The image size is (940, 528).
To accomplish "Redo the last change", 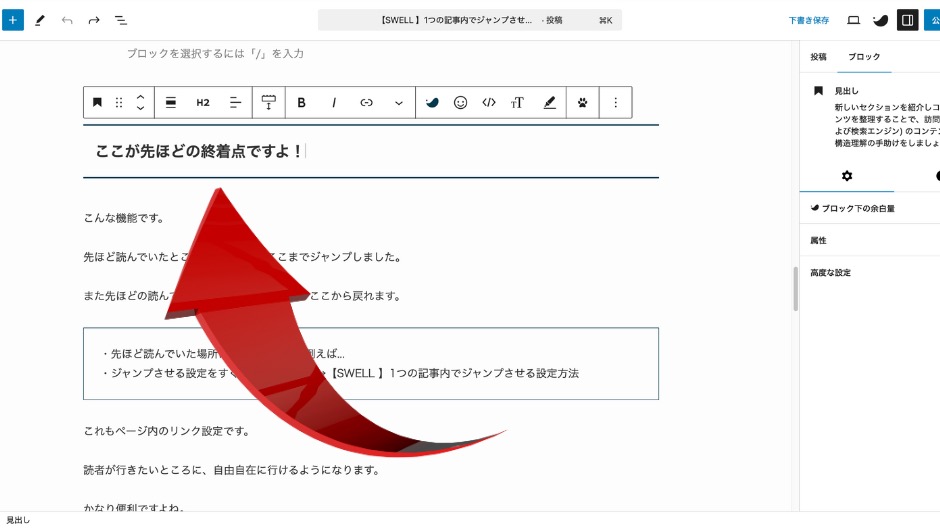I will click(x=94, y=20).
